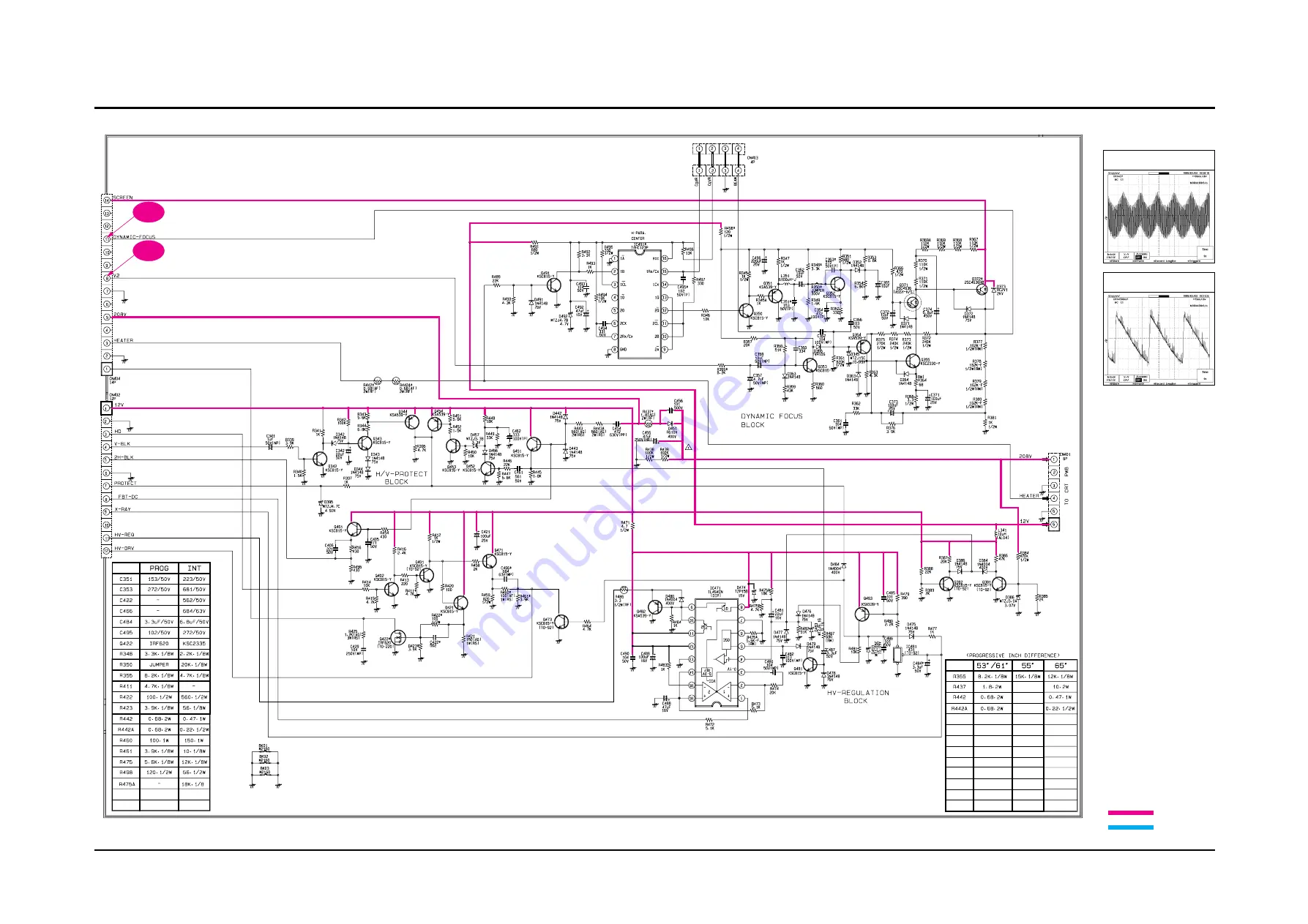Screen dimensions: 1308x924
Task: Click pin 1 of the CN403 connector
Action: [699, 149]
